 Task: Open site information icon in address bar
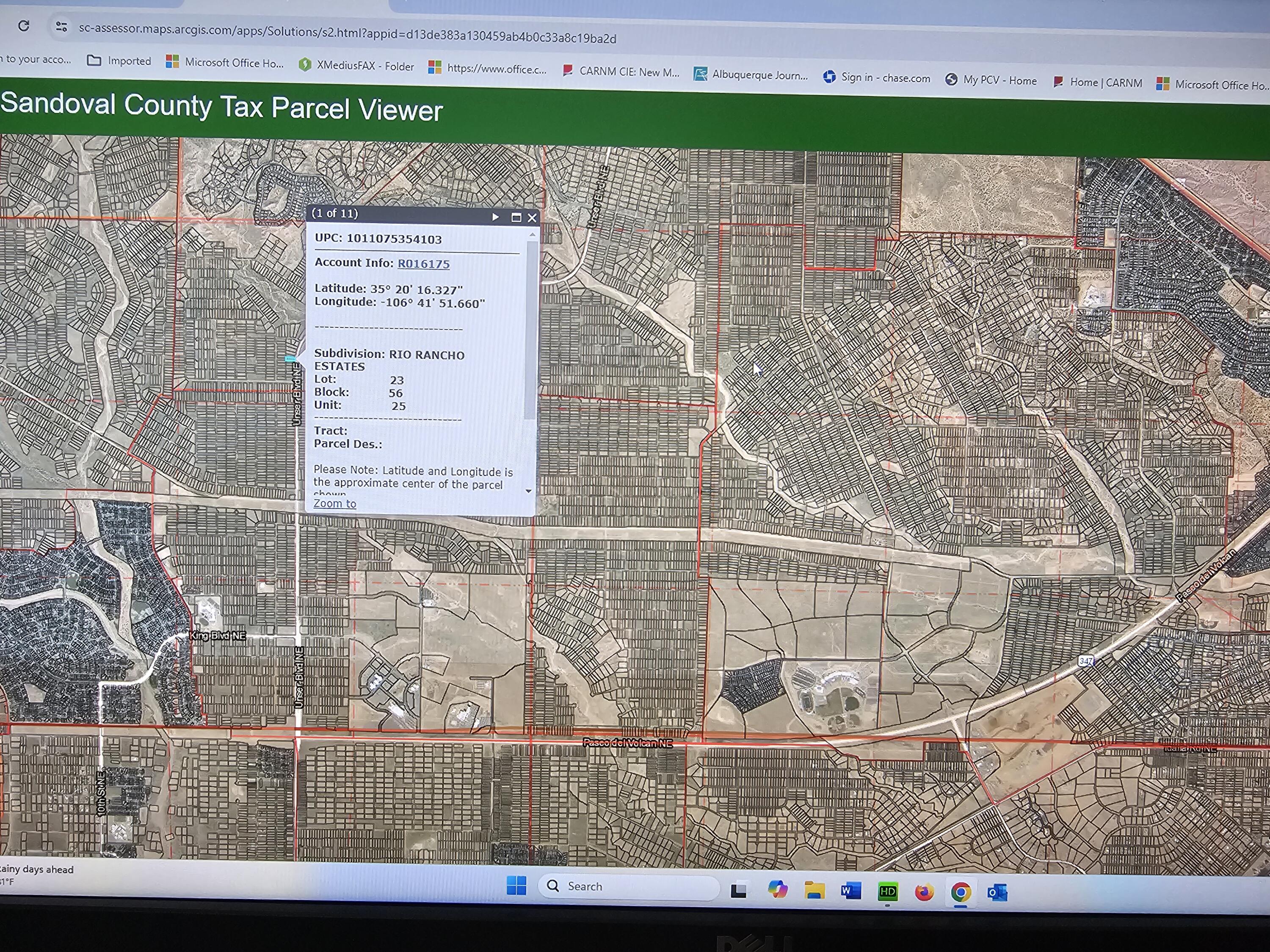tap(61, 27)
